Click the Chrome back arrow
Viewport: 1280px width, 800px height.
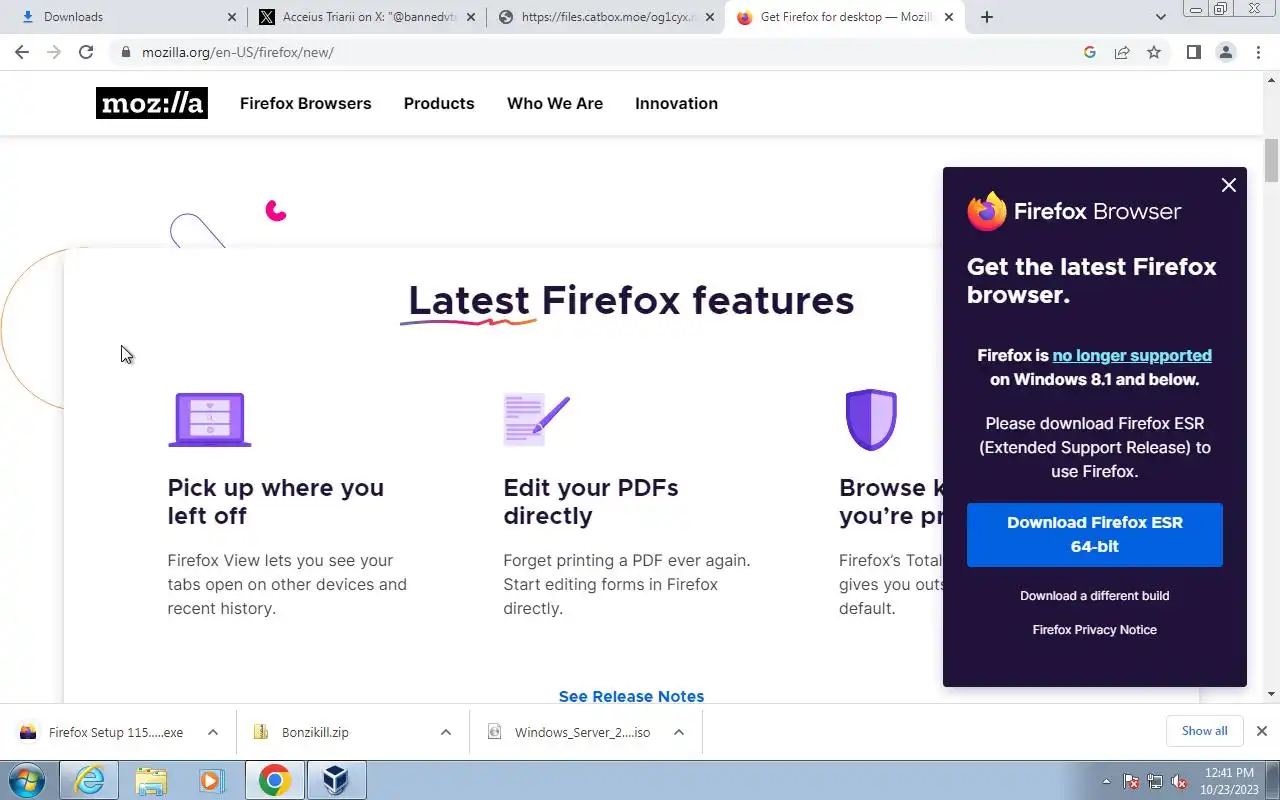22,52
